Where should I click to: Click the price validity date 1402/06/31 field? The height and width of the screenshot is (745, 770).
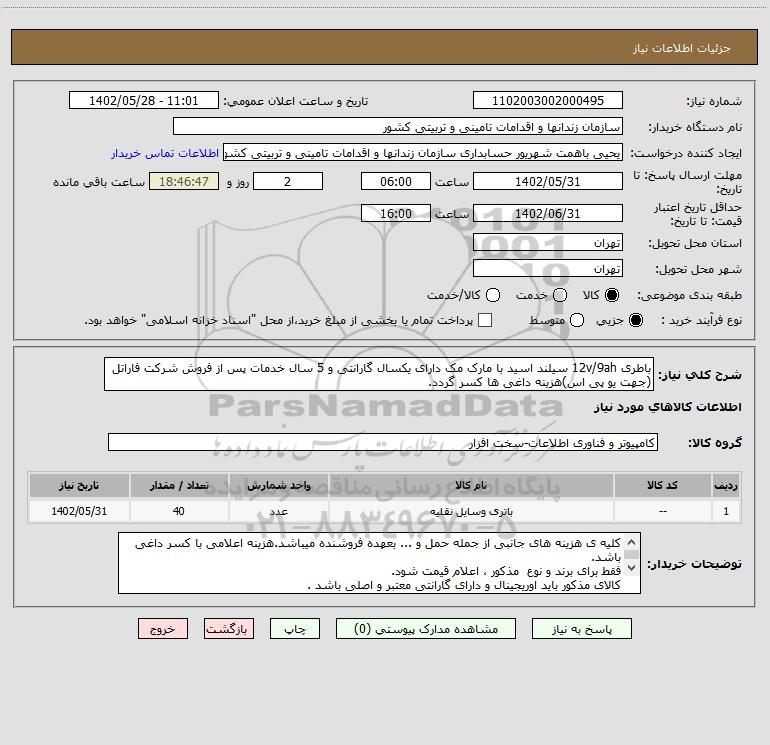[548, 213]
